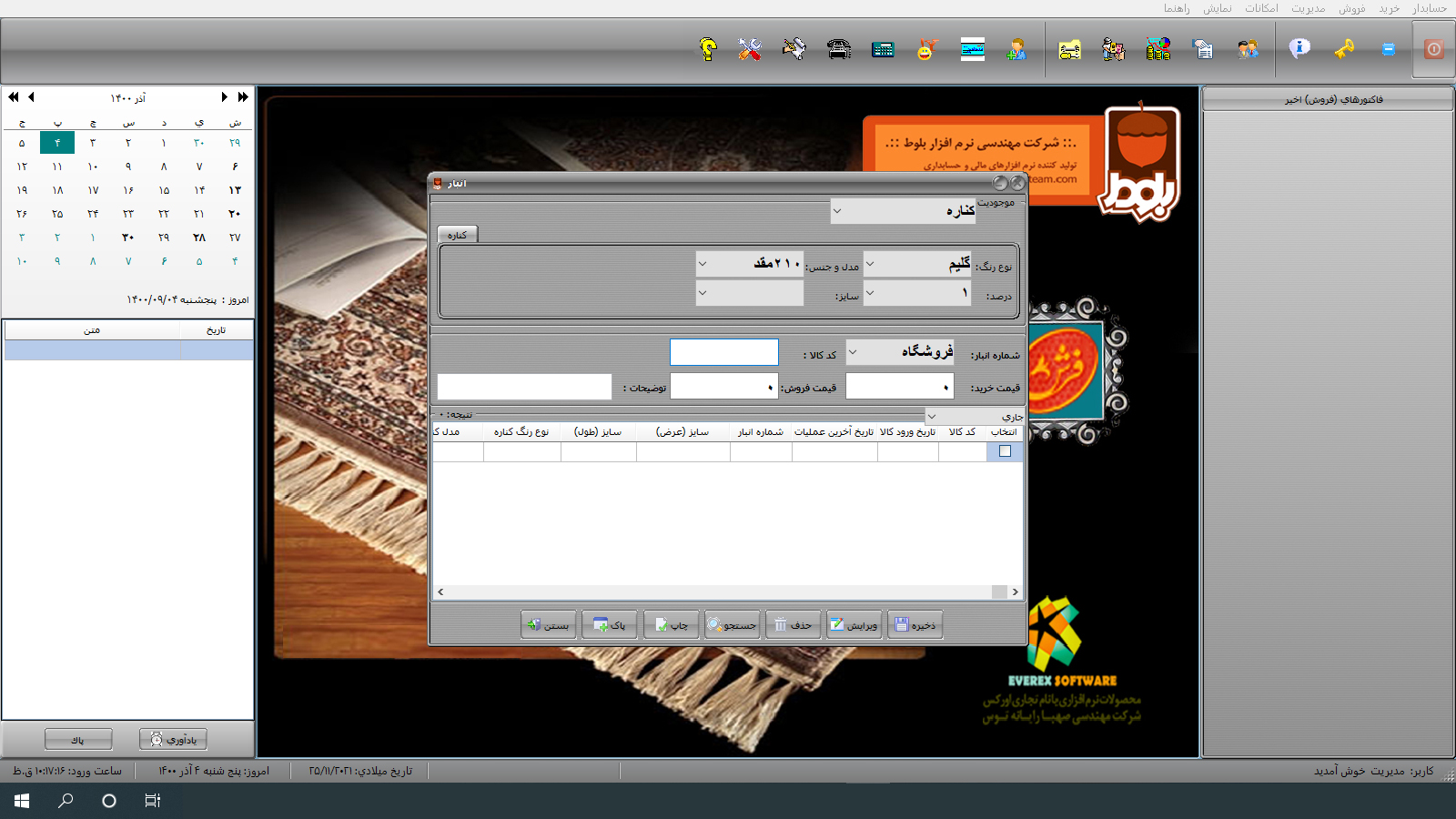Open the telephone icon in toolbar

pos(839,49)
